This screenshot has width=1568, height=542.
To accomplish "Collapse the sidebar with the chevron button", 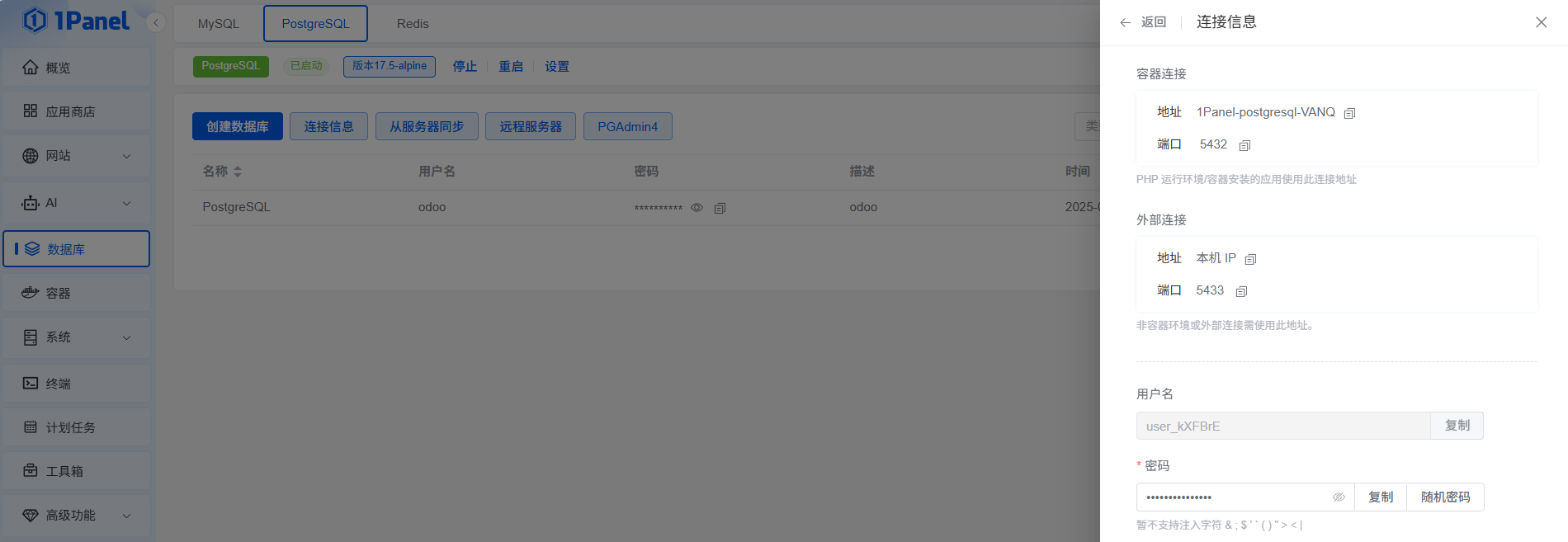I will click(156, 23).
